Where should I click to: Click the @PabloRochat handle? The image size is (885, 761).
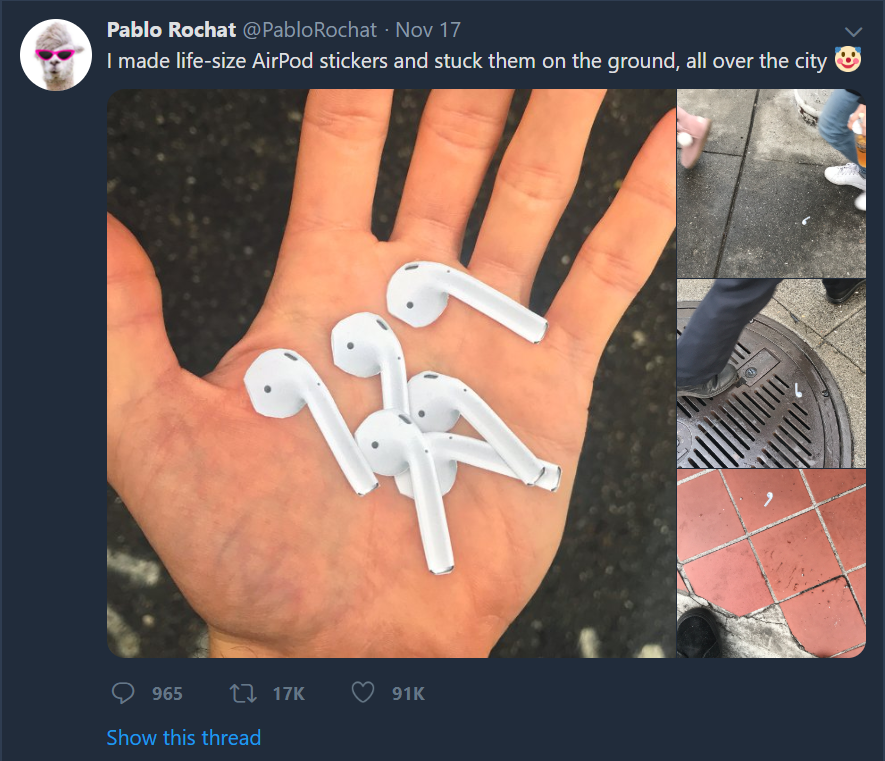tap(309, 30)
